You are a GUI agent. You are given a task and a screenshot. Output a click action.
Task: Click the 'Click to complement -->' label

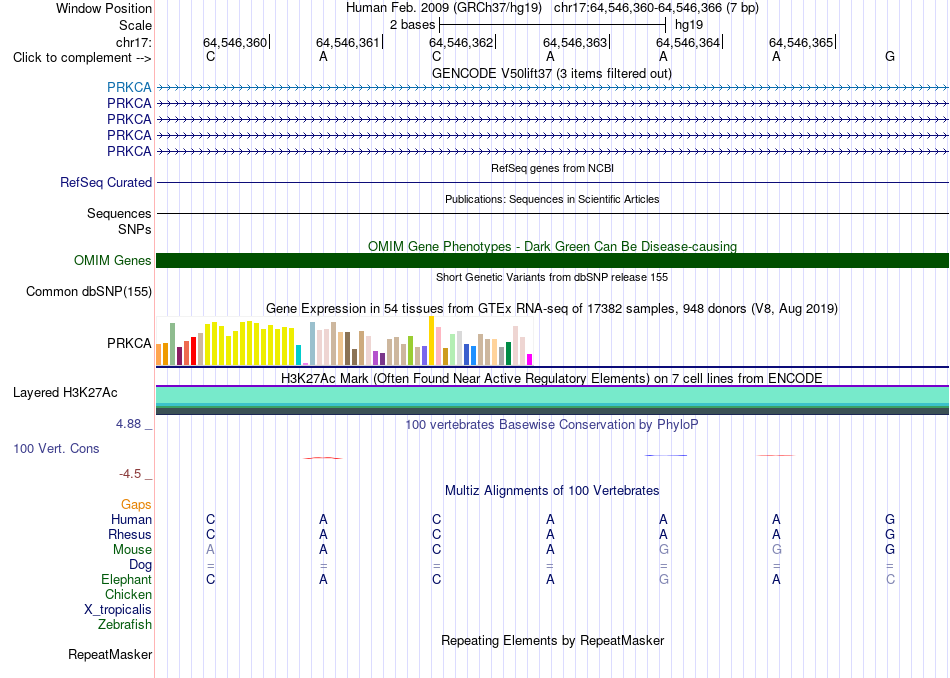tap(82, 58)
